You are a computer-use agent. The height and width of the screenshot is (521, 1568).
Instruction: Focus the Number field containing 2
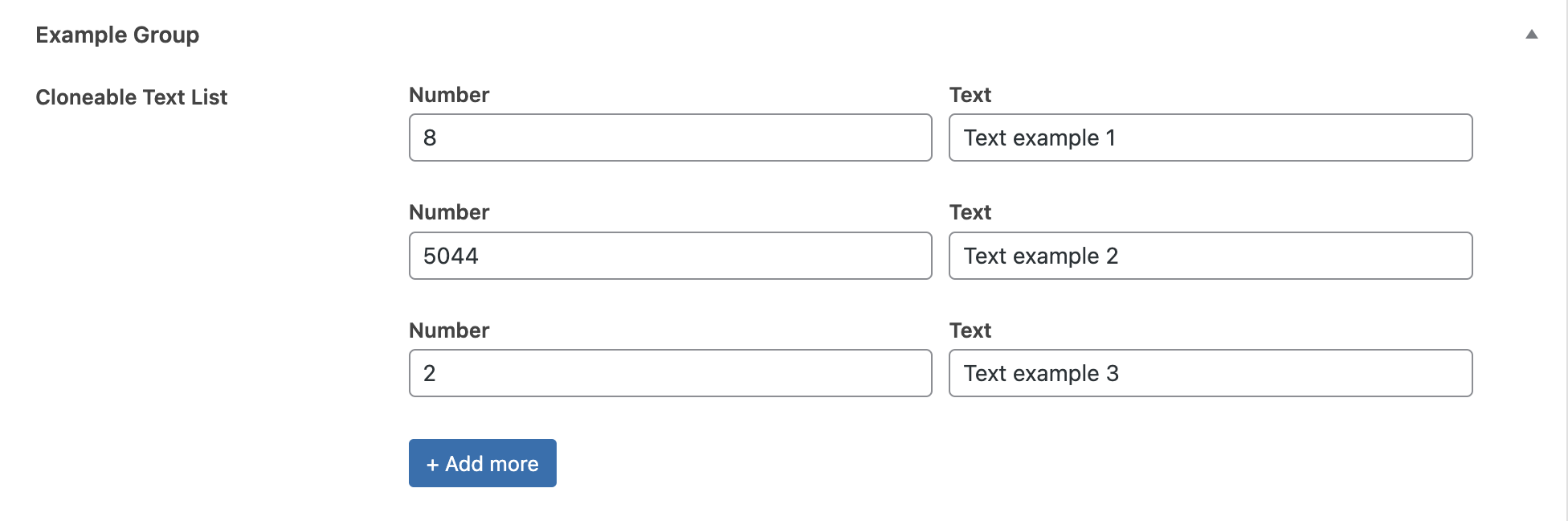point(670,373)
